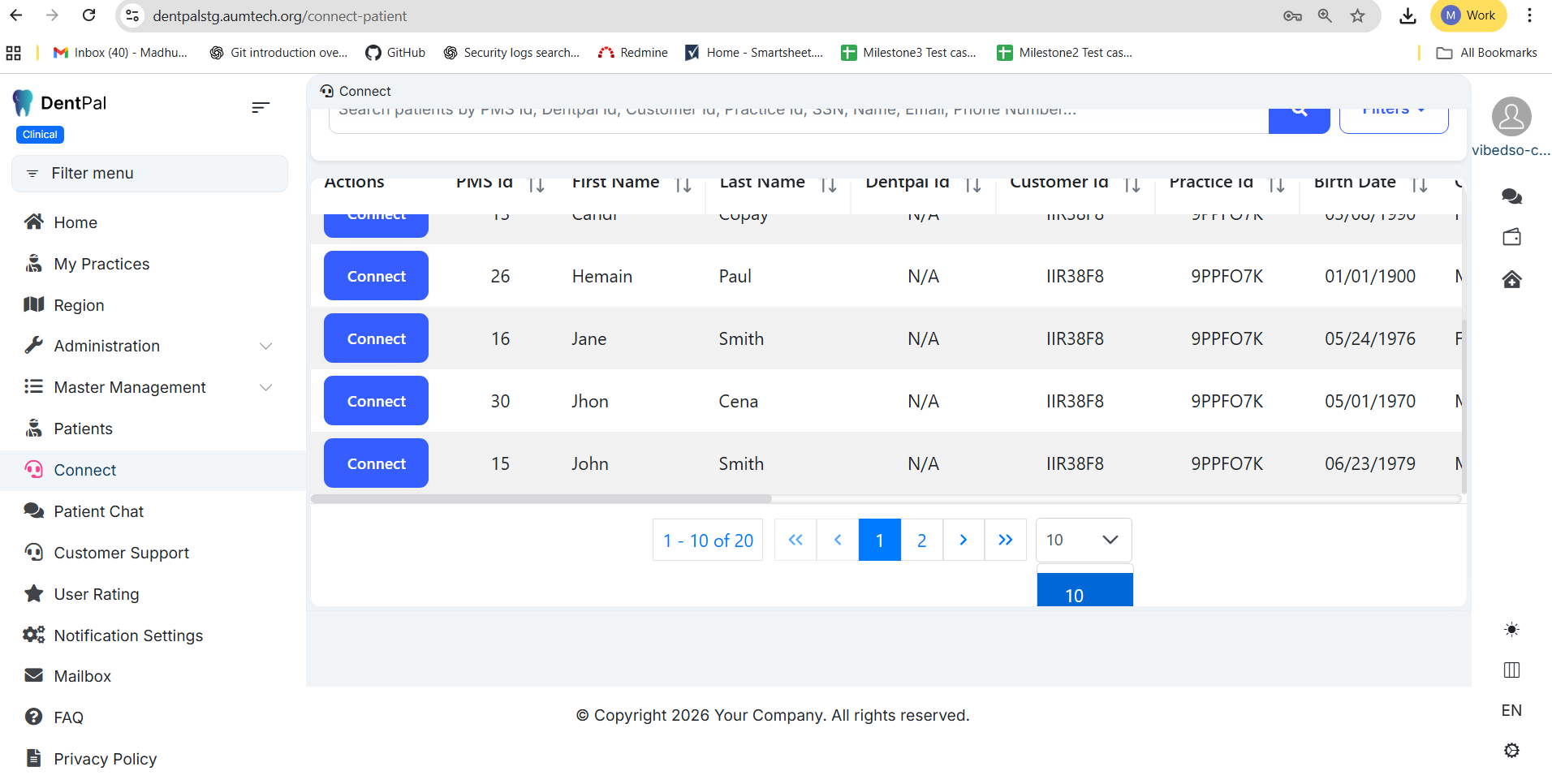The width and height of the screenshot is (1552, 784).
Task: Click the Filter menu search field
Action: coord(149,174)
